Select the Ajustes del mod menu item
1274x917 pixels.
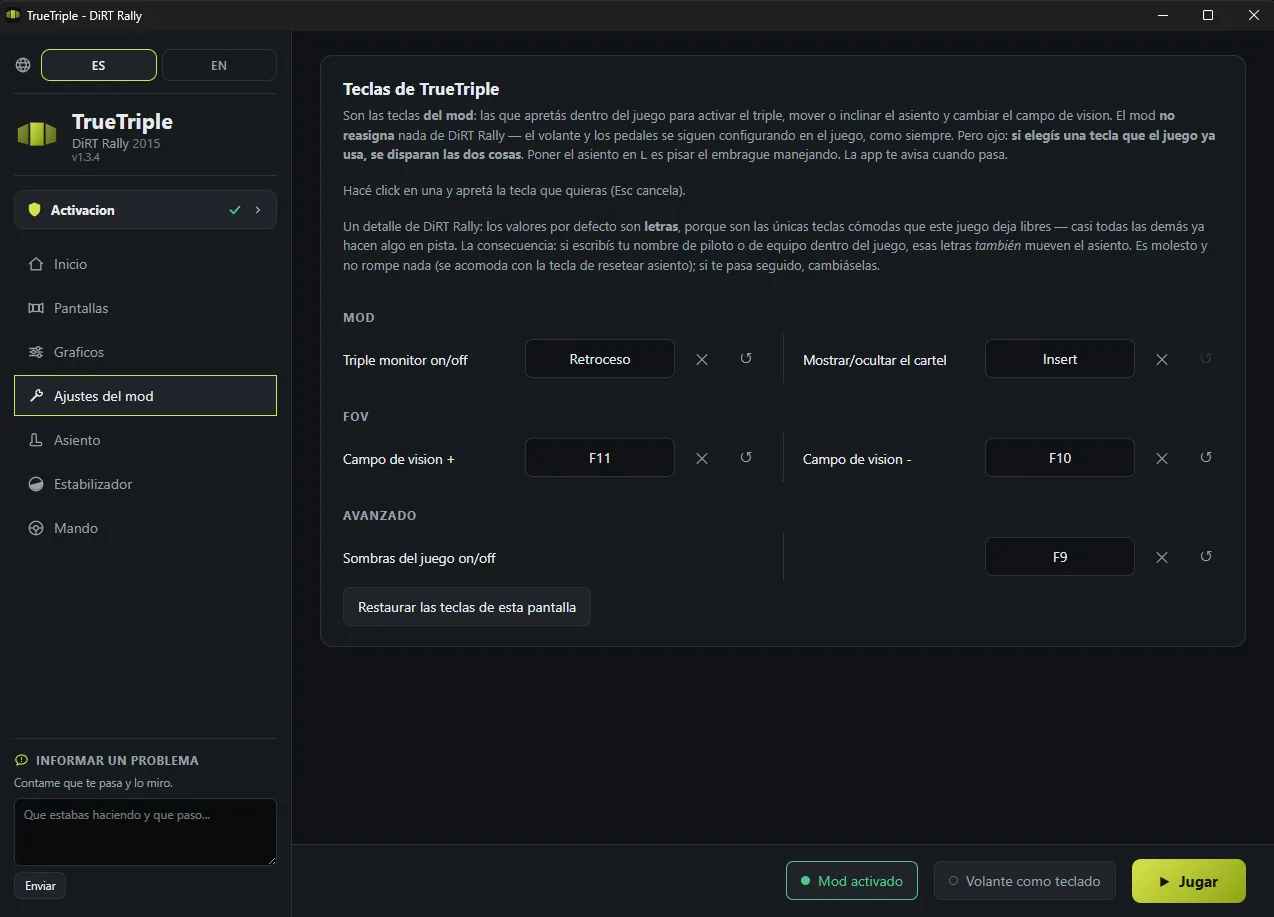point(145,396)
